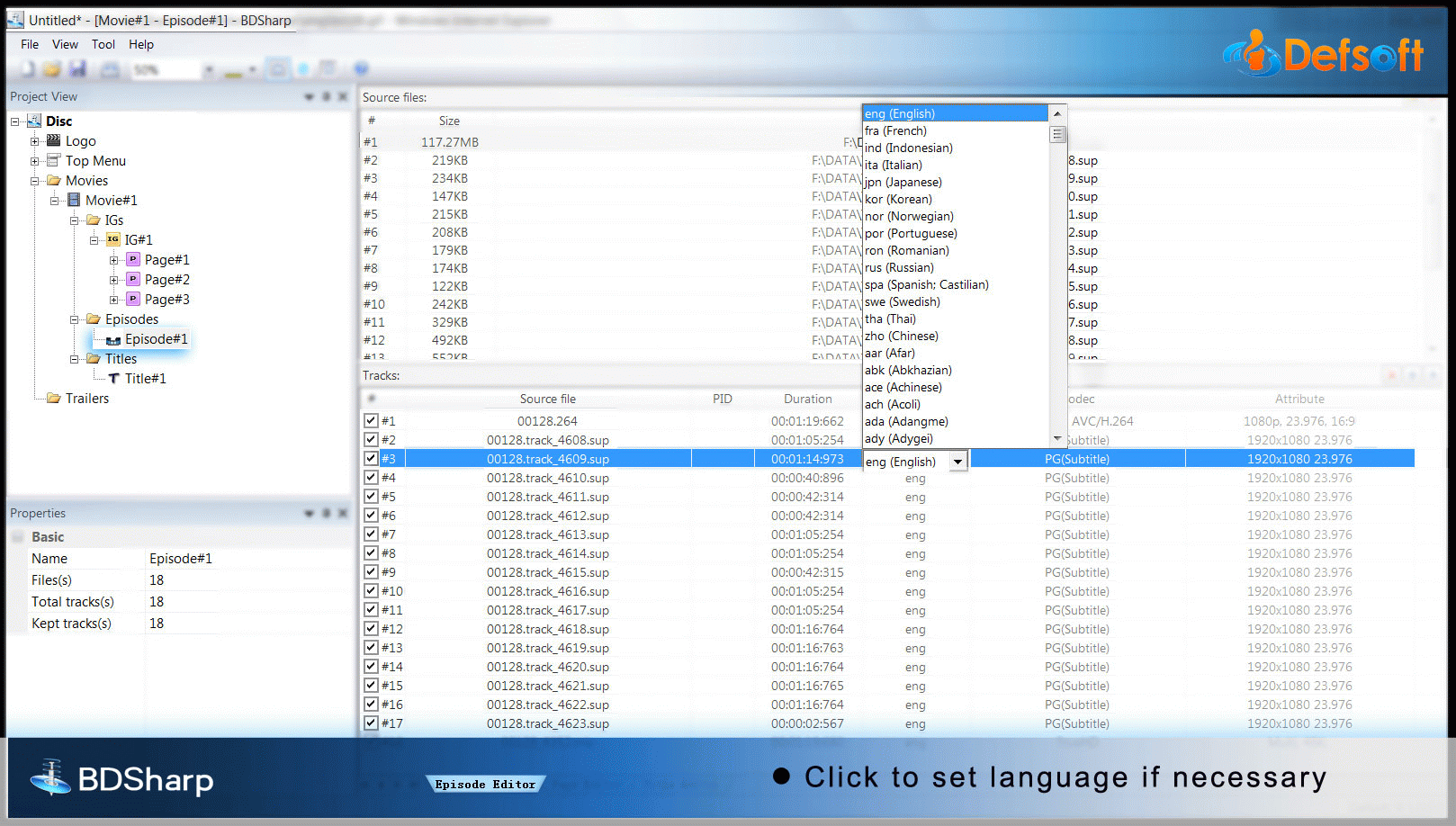Viewport: 1456px width, 826px height.
Task: Click the Attribute column header
Action: [1299, 399]
